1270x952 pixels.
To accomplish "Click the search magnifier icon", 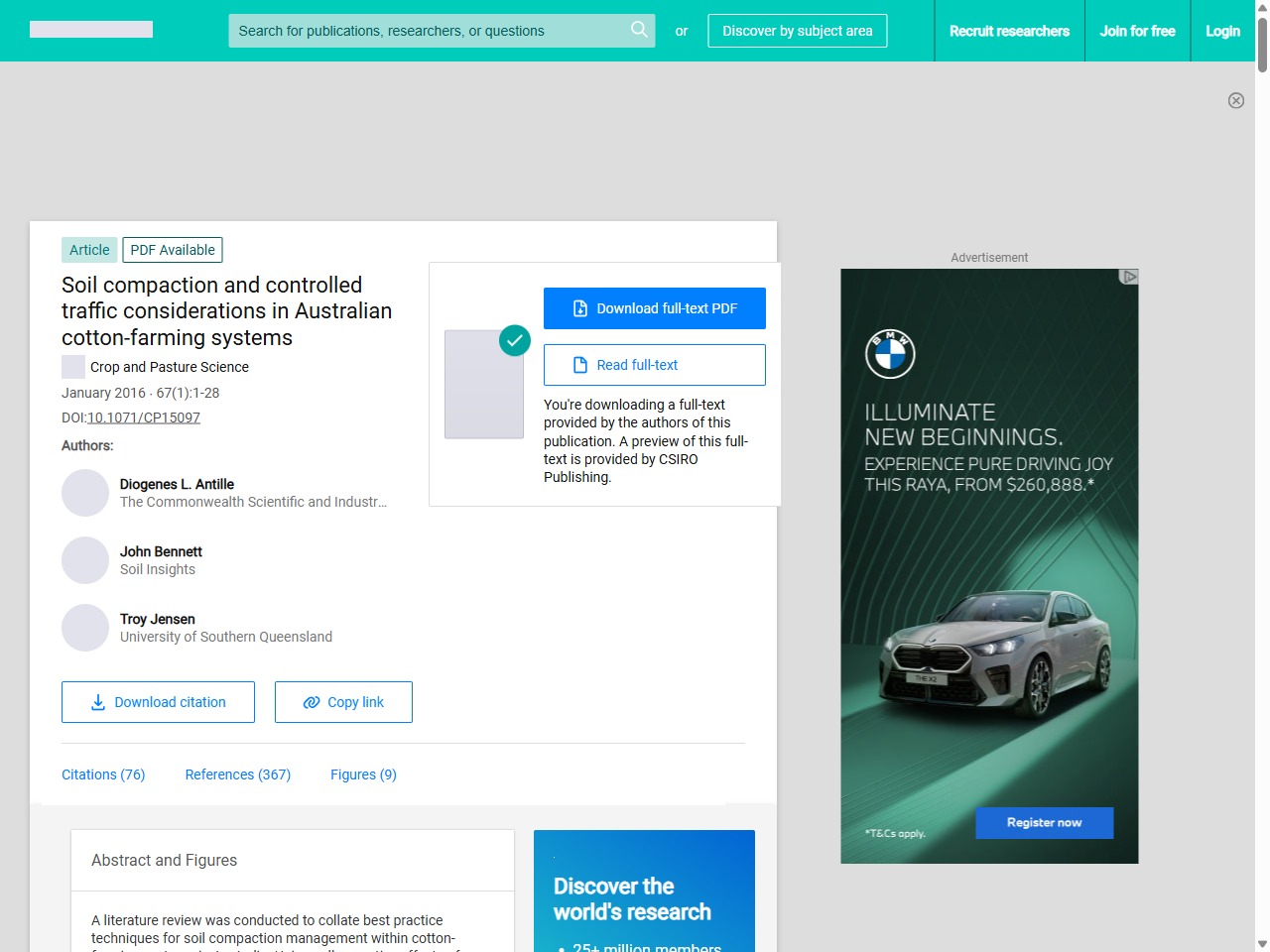I will pyautogui.click(x=639, y=30).
